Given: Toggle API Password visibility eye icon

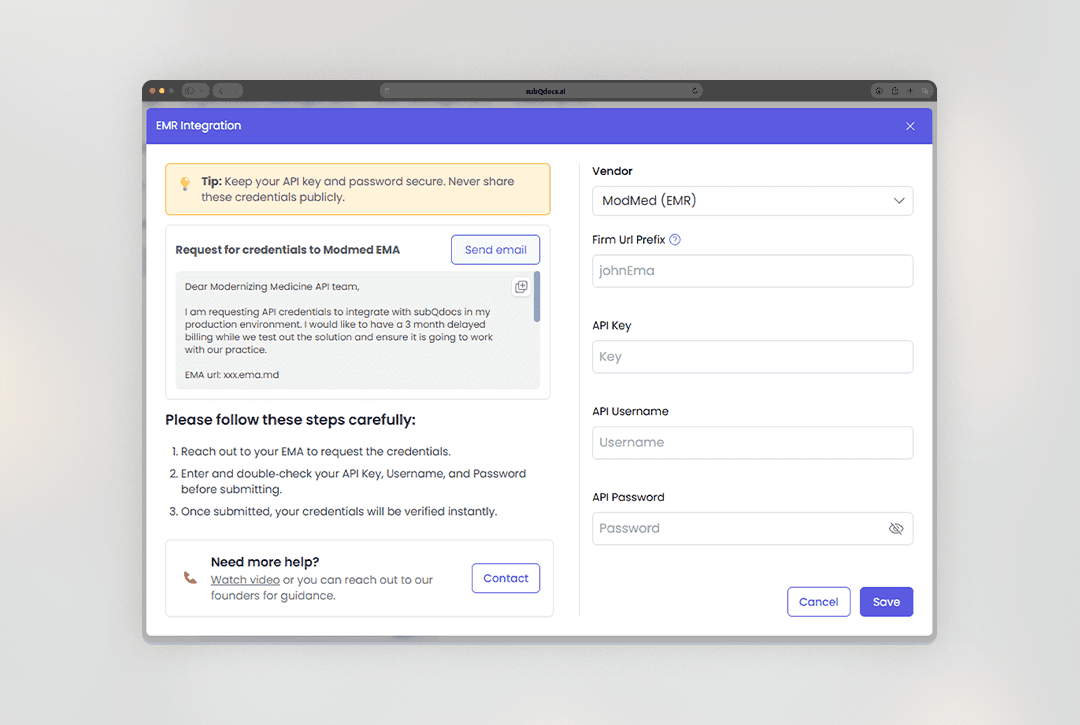Looking at the screenshot, I should 896,529.
